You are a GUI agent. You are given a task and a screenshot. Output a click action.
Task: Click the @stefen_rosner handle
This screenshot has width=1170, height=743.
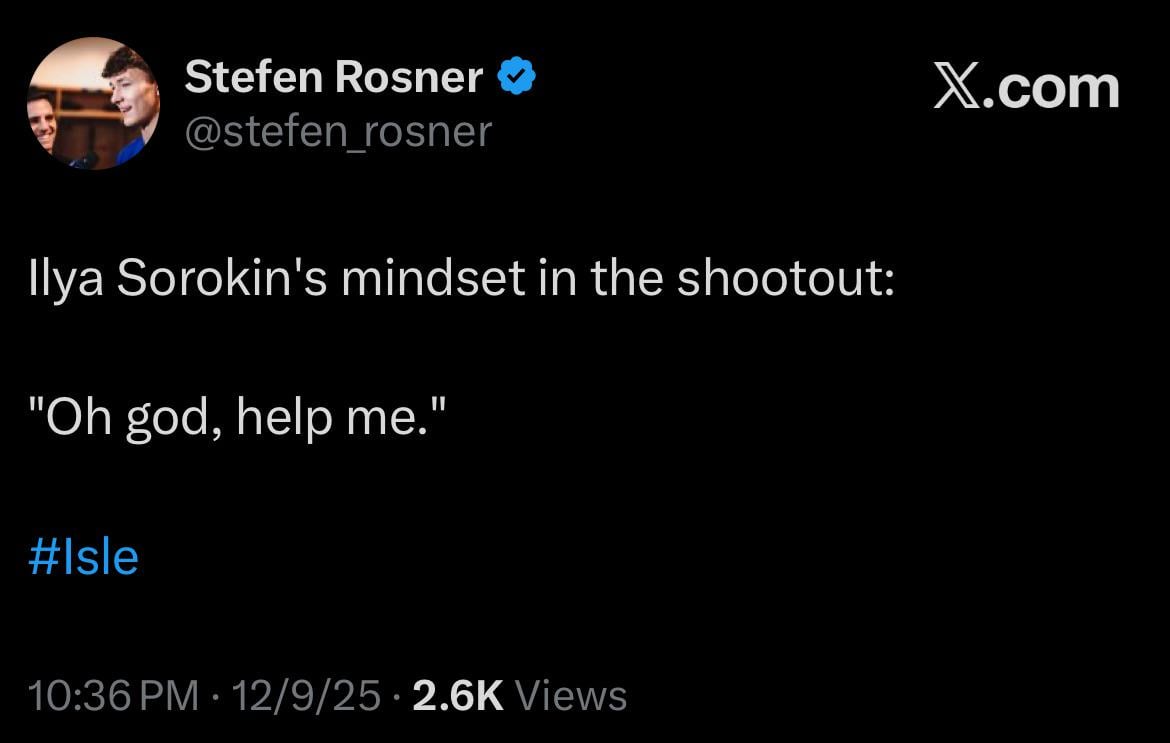[337, 130]
